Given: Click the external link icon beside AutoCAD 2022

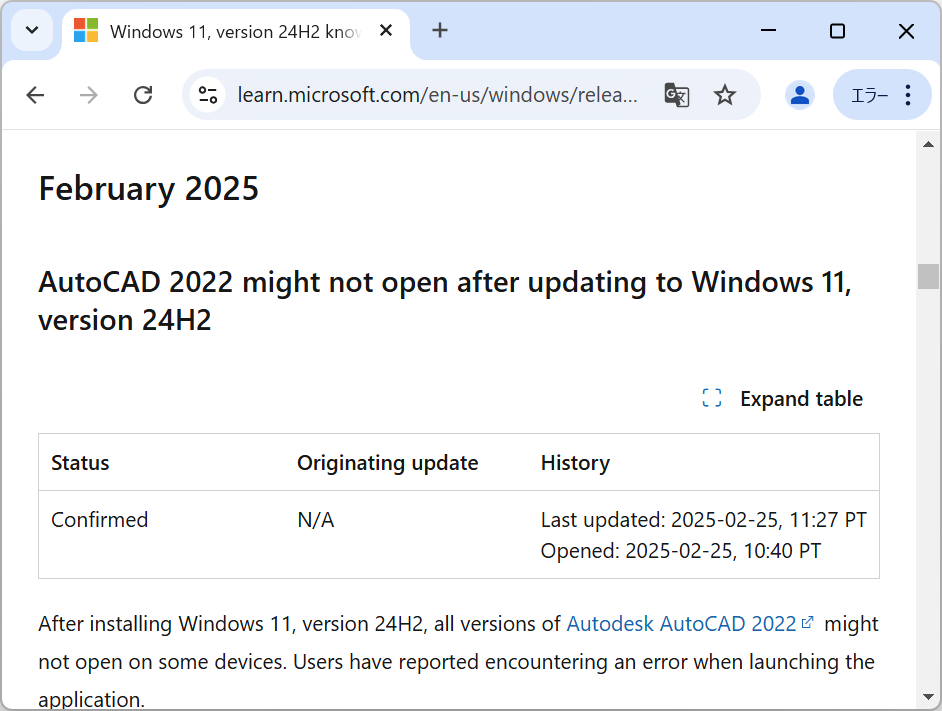Looking at the screenshot, I should point(806,621).
